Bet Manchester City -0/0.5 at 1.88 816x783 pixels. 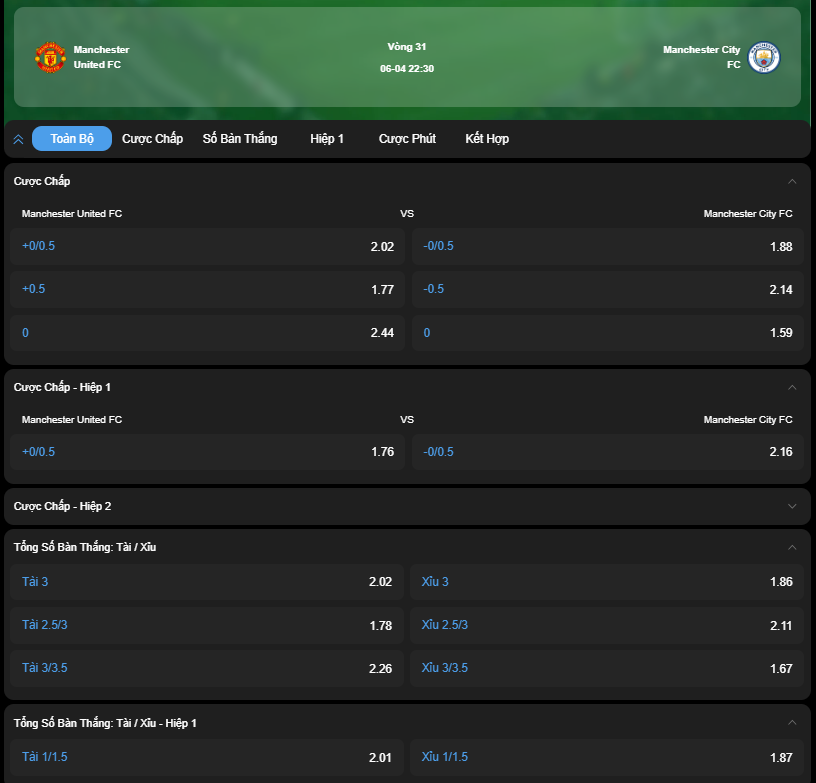[608, 246]
